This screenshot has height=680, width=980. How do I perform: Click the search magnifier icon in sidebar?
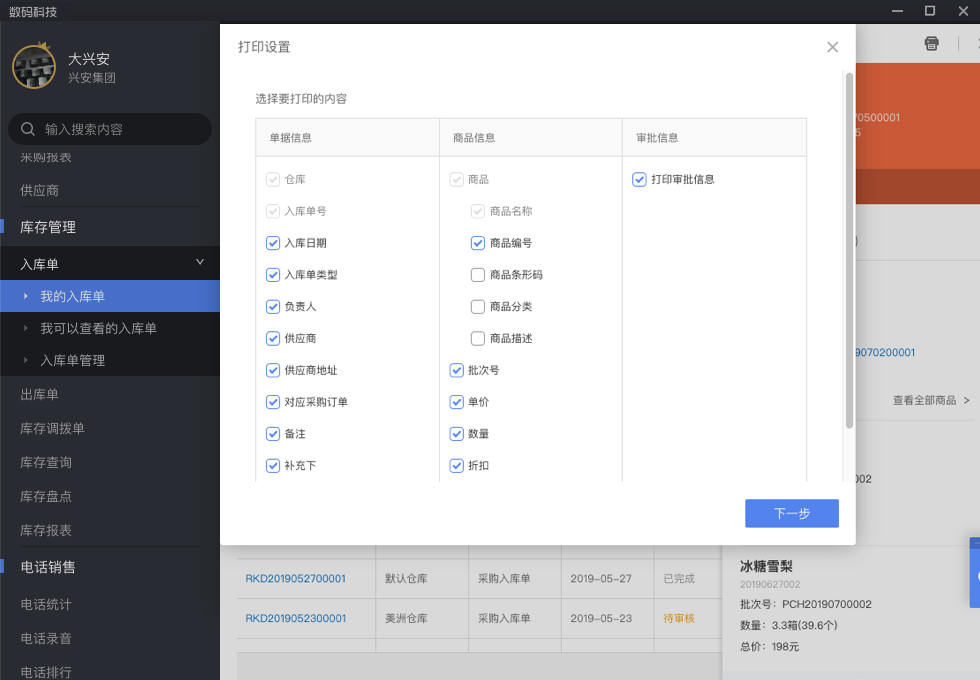click(28, 129)
